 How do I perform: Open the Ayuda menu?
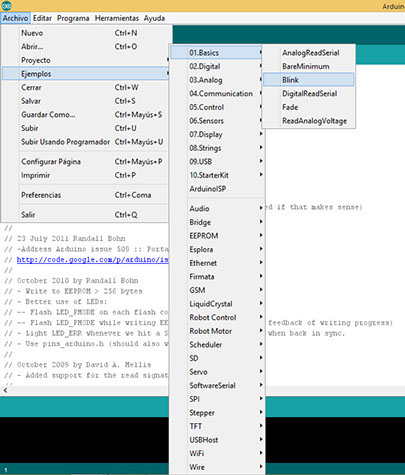click(154, 18)
